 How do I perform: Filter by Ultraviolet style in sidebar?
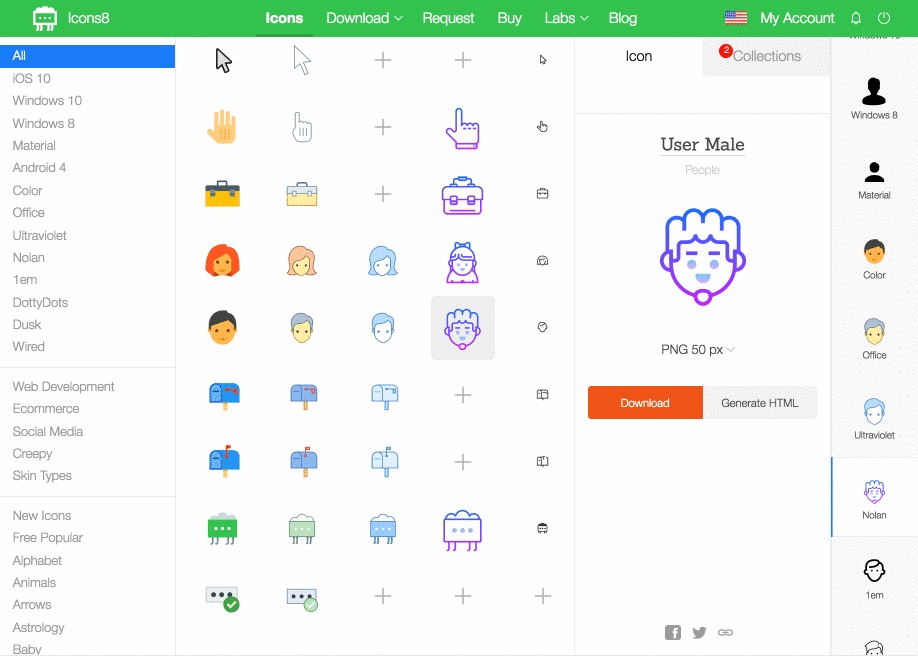coord(40,235)
